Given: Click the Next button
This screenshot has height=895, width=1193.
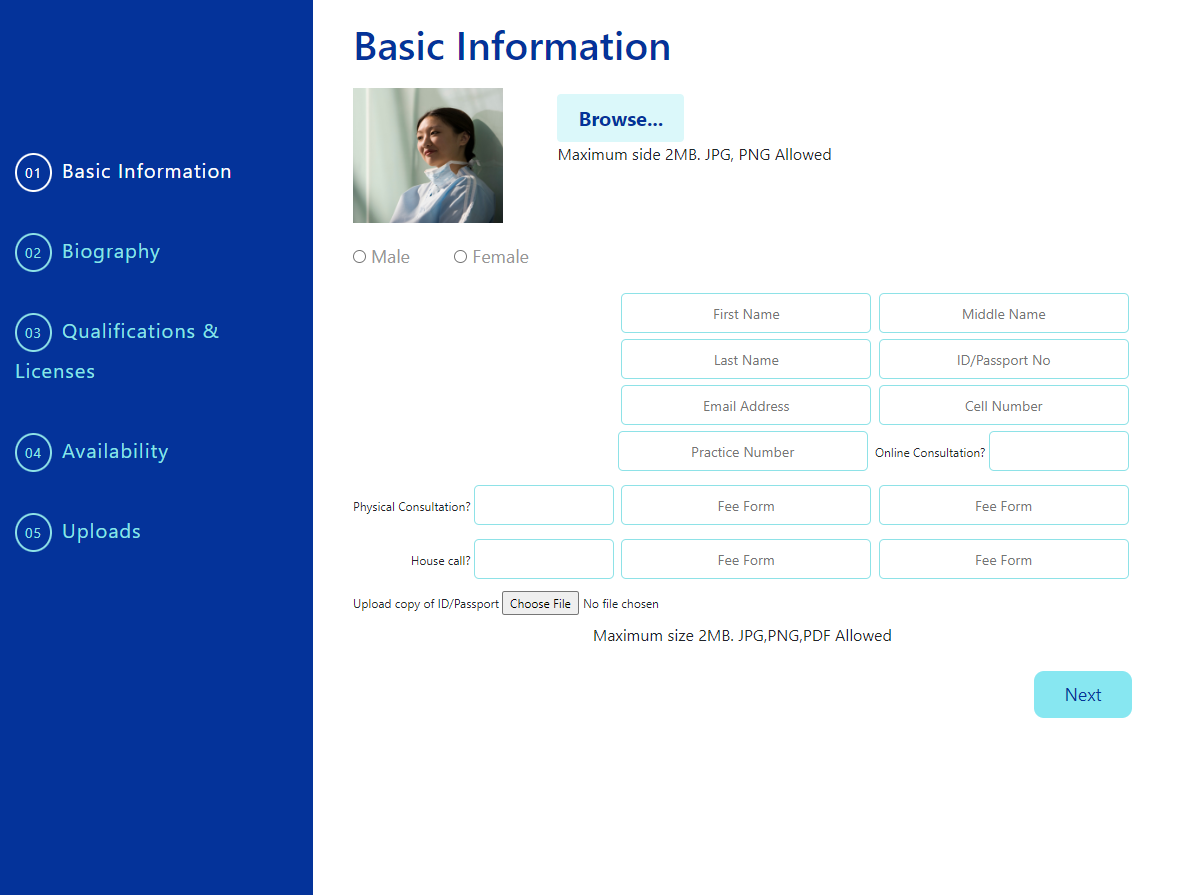Looking at the screenshot, I should pos(1082,695).
